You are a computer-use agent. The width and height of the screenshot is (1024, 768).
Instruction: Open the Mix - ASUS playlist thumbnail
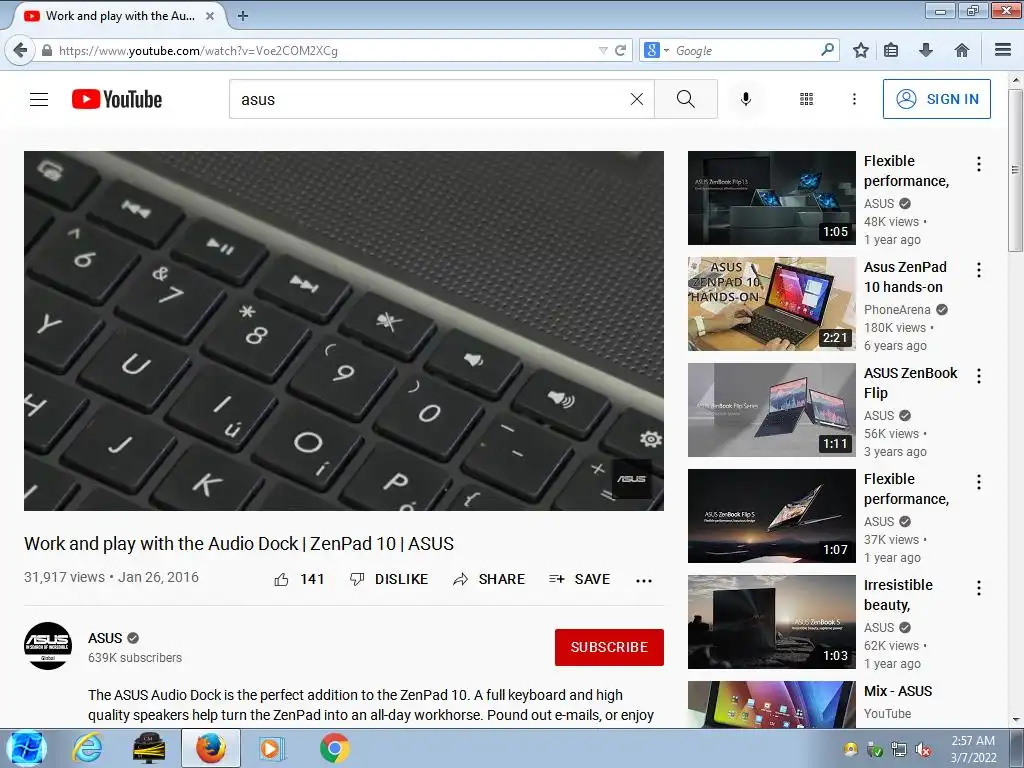point(771,705)
